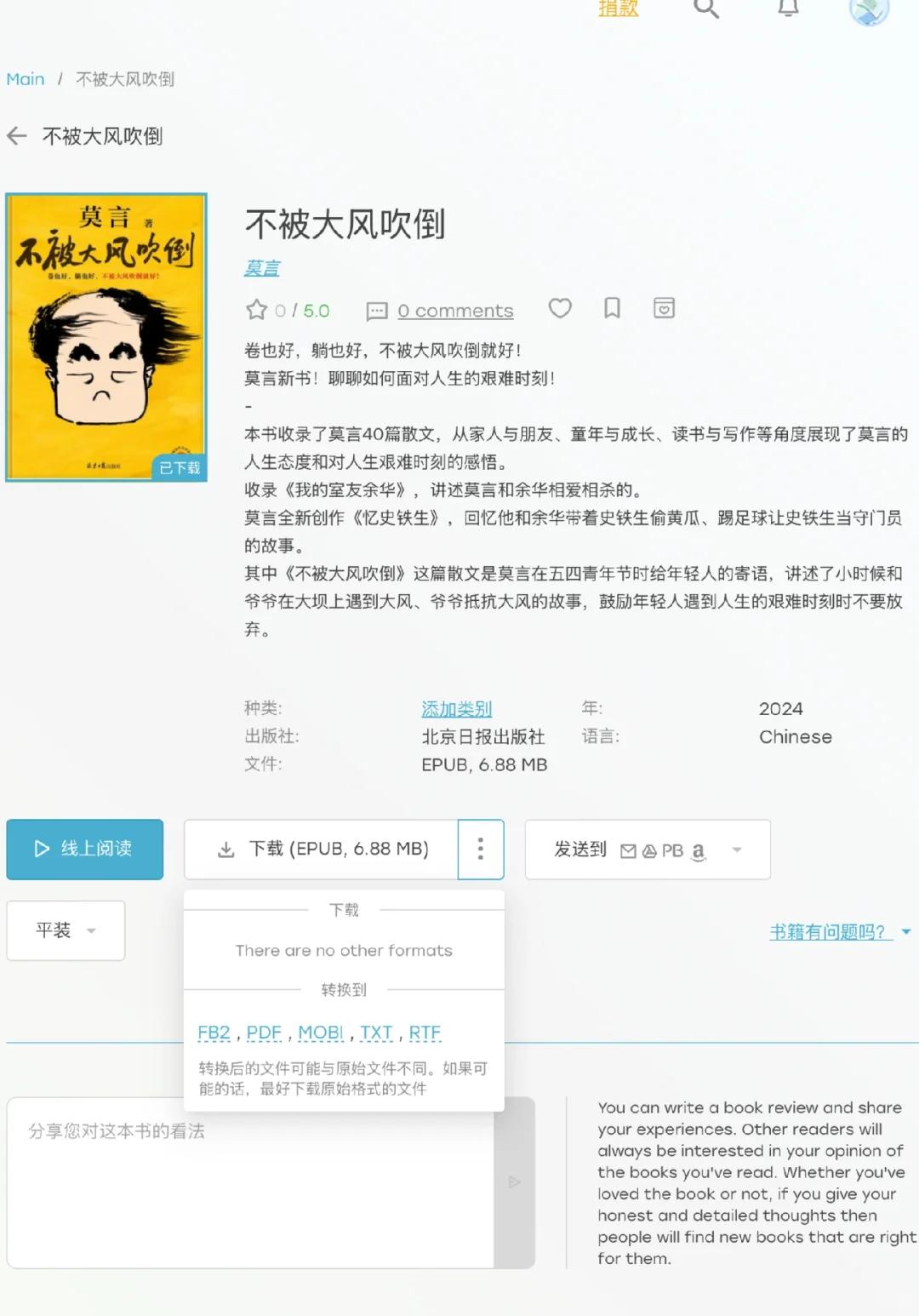Screen dimensions: 919x1316
Task: Open the book cover thumbnail
Action: pos(106,337)
